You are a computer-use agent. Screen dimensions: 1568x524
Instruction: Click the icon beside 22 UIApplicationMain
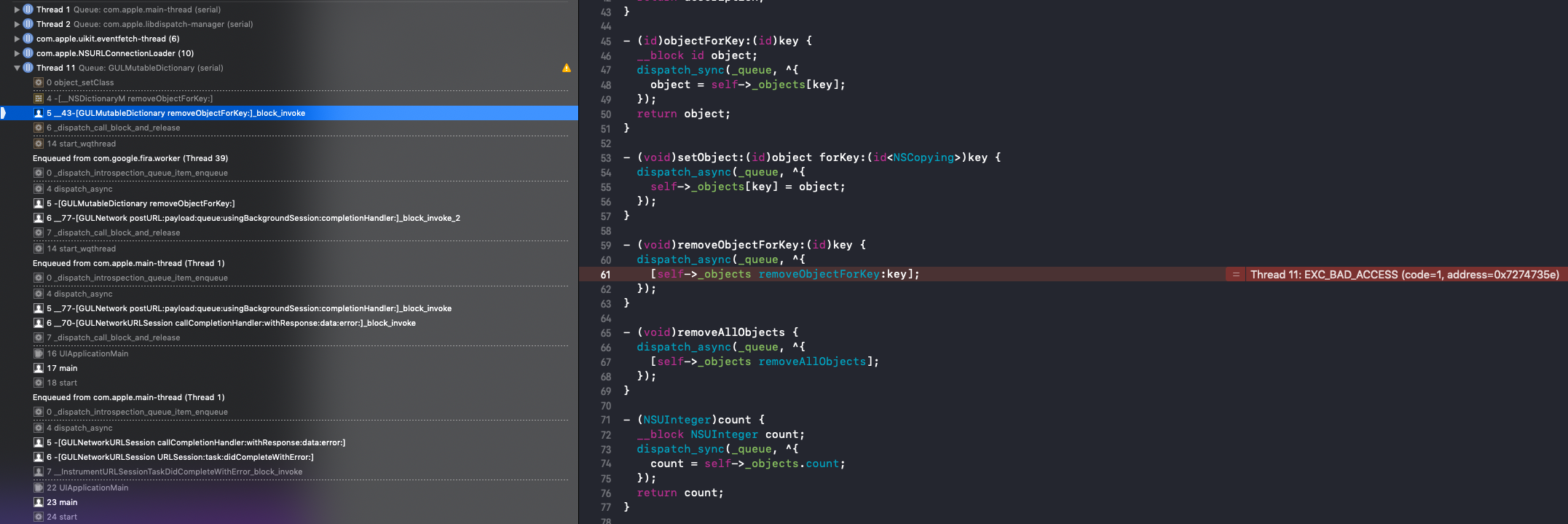tap(39, 488)
